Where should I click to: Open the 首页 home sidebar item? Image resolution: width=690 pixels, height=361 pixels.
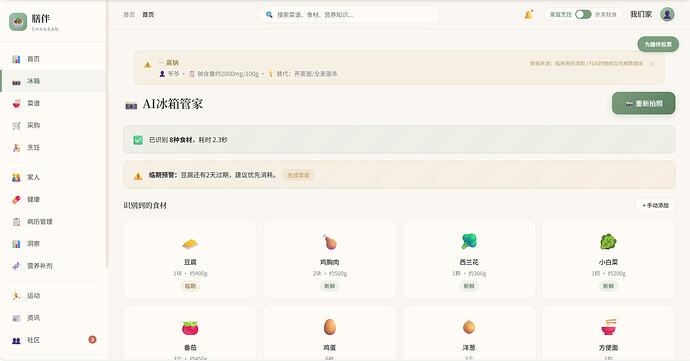[53, 59]
